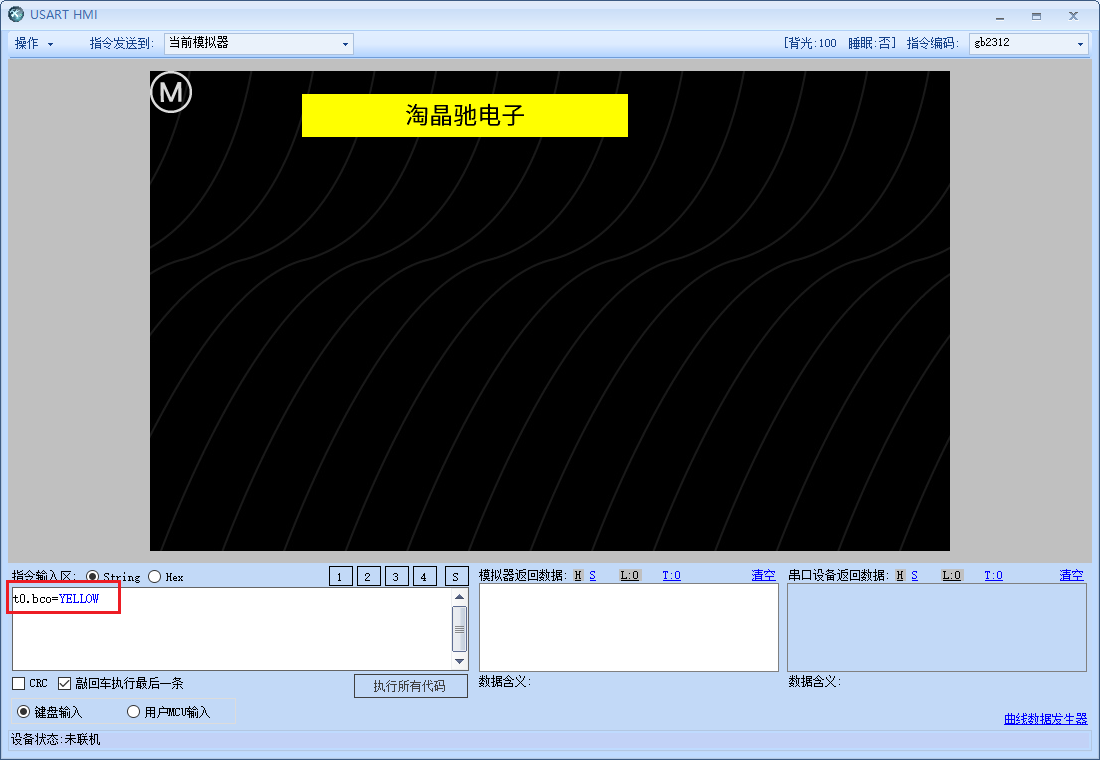Click quick command button 2

(x=368, y=576)
